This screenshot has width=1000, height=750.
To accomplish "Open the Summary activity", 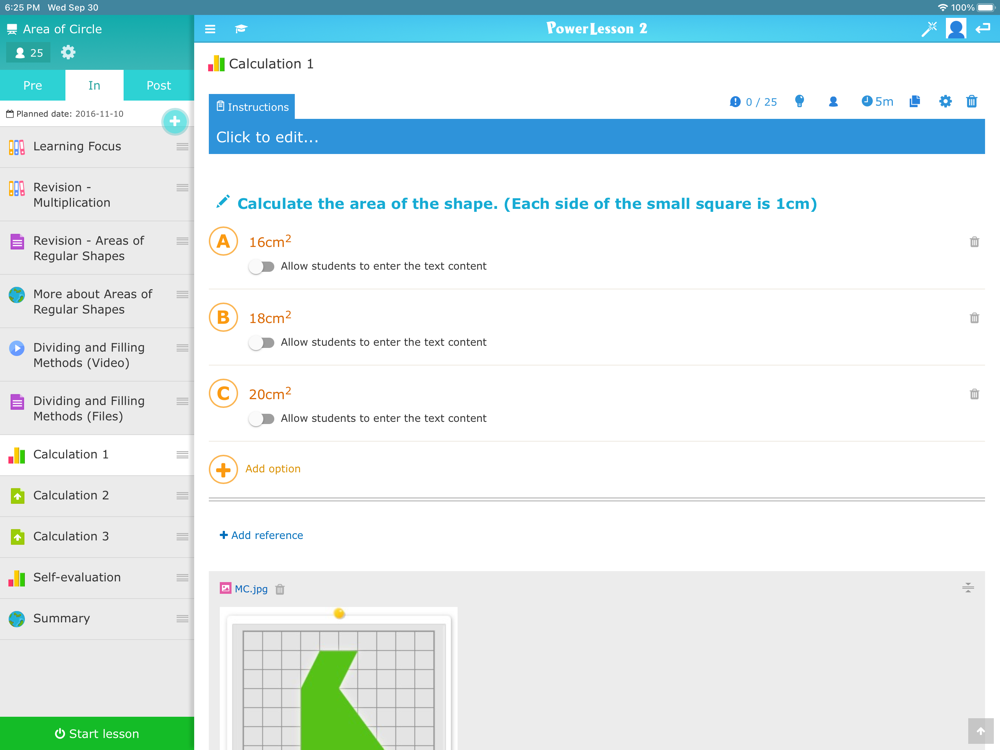I will [97, 619].
